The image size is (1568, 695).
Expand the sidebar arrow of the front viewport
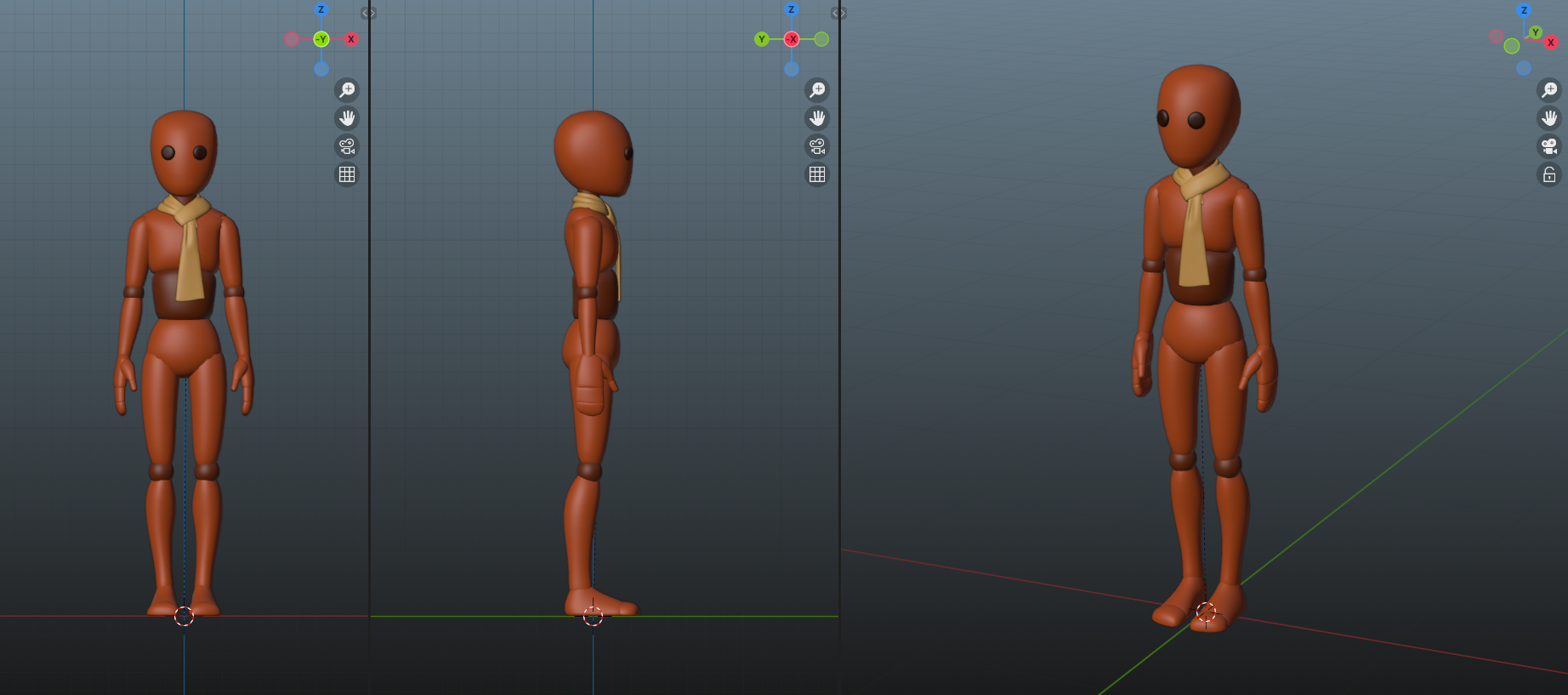(368, 13)
